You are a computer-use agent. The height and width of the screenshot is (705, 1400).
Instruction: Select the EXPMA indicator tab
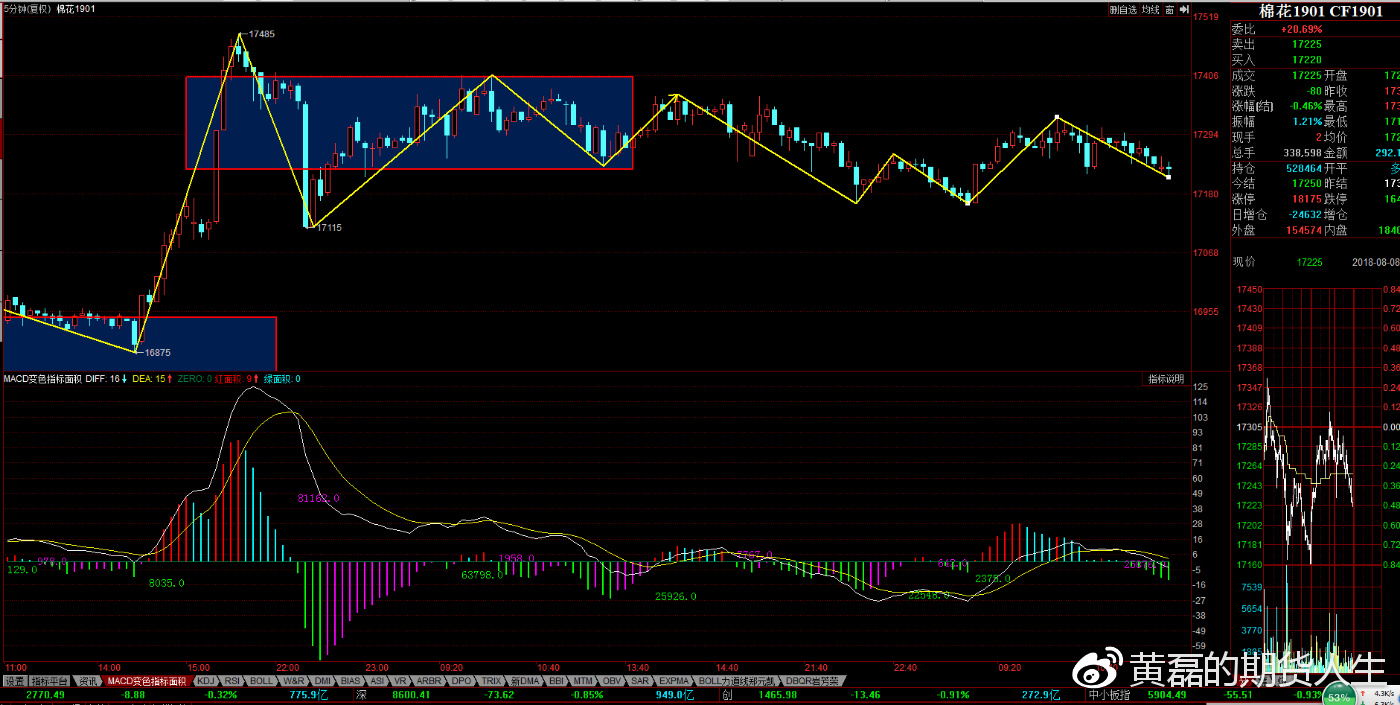coord(674,681)
